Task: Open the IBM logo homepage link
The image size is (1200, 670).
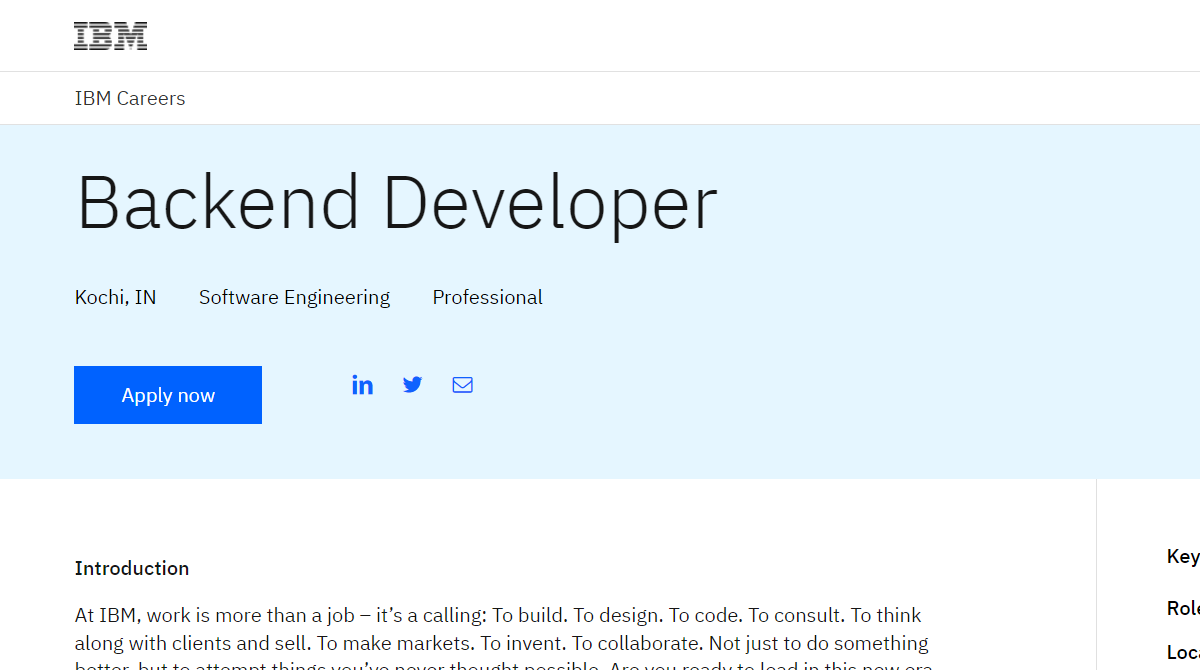Action: point(110,36)
